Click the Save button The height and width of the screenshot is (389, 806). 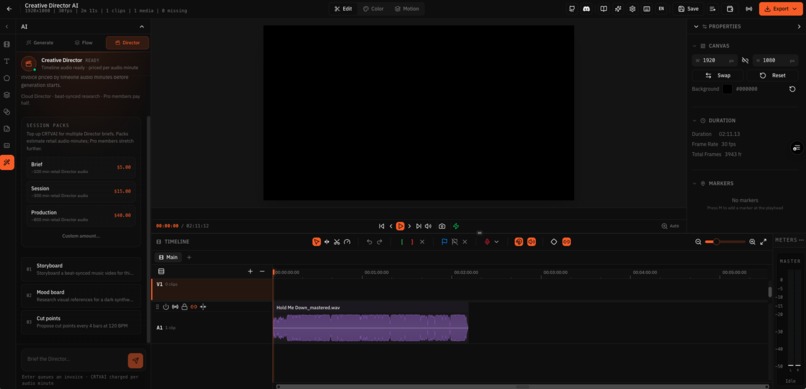(688, 9)
